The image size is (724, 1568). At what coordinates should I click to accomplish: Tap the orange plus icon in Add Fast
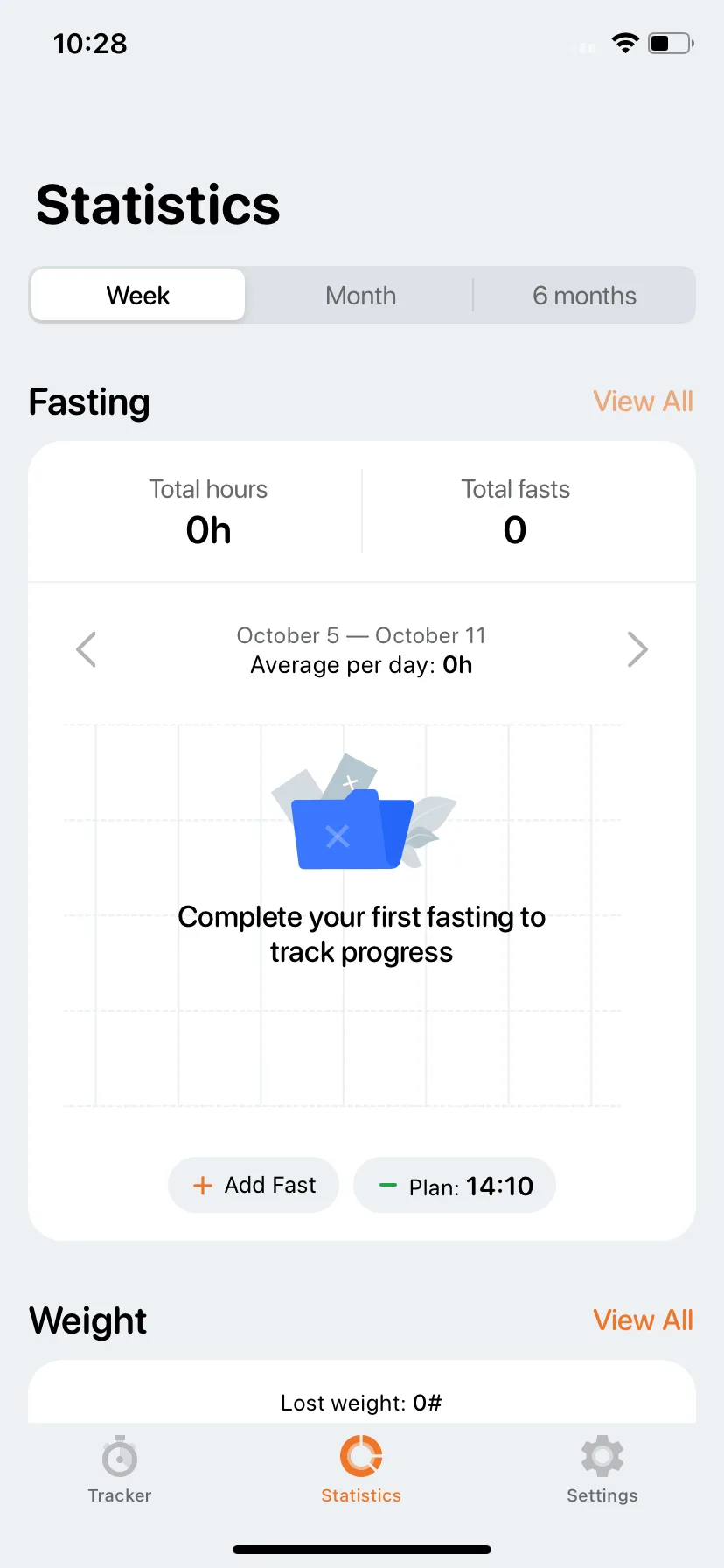203,1185
